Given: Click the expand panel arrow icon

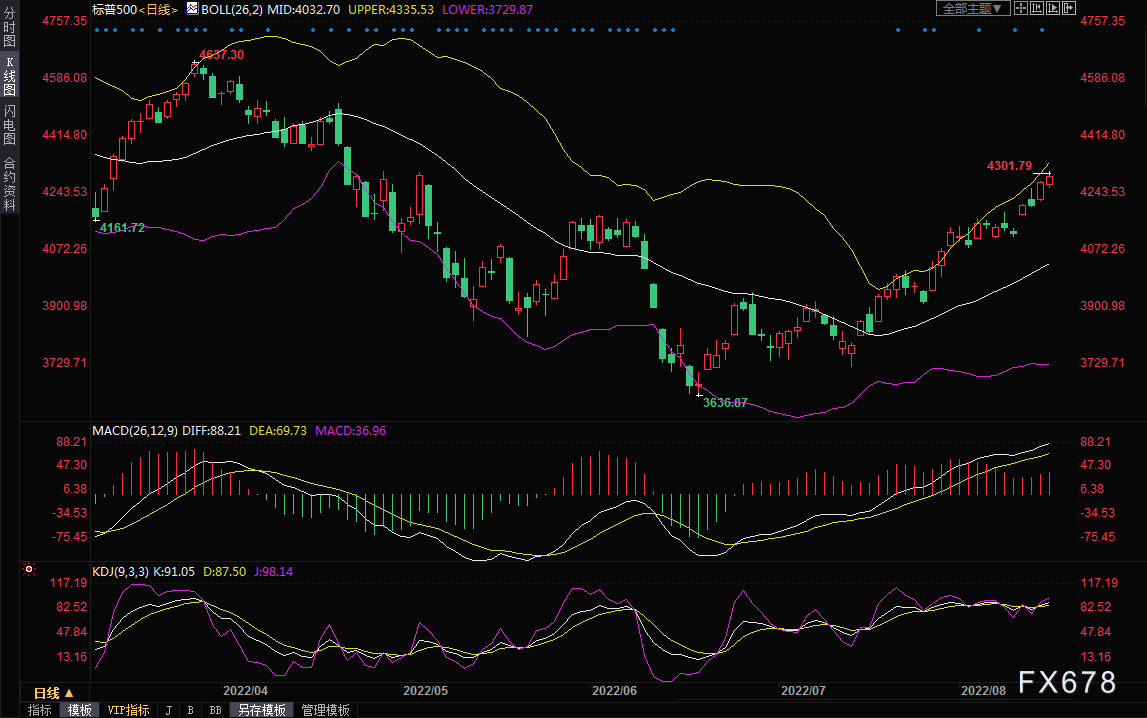Looking at the screenshot, I should click(x=1069, y=8).
